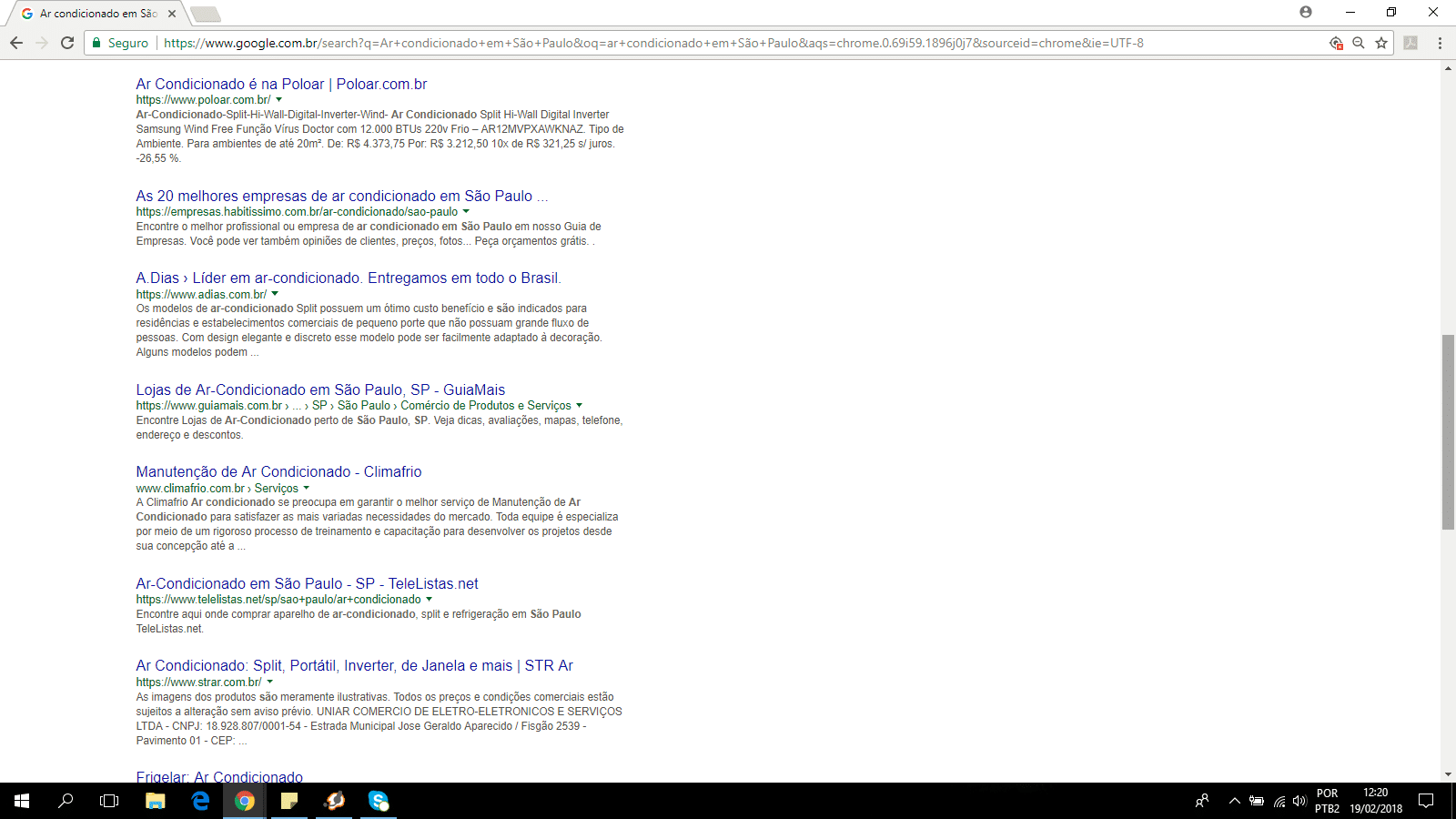The image size is (1456, 819).
Task: Open the STR Ar result title
Action: (x=354, y=665)
